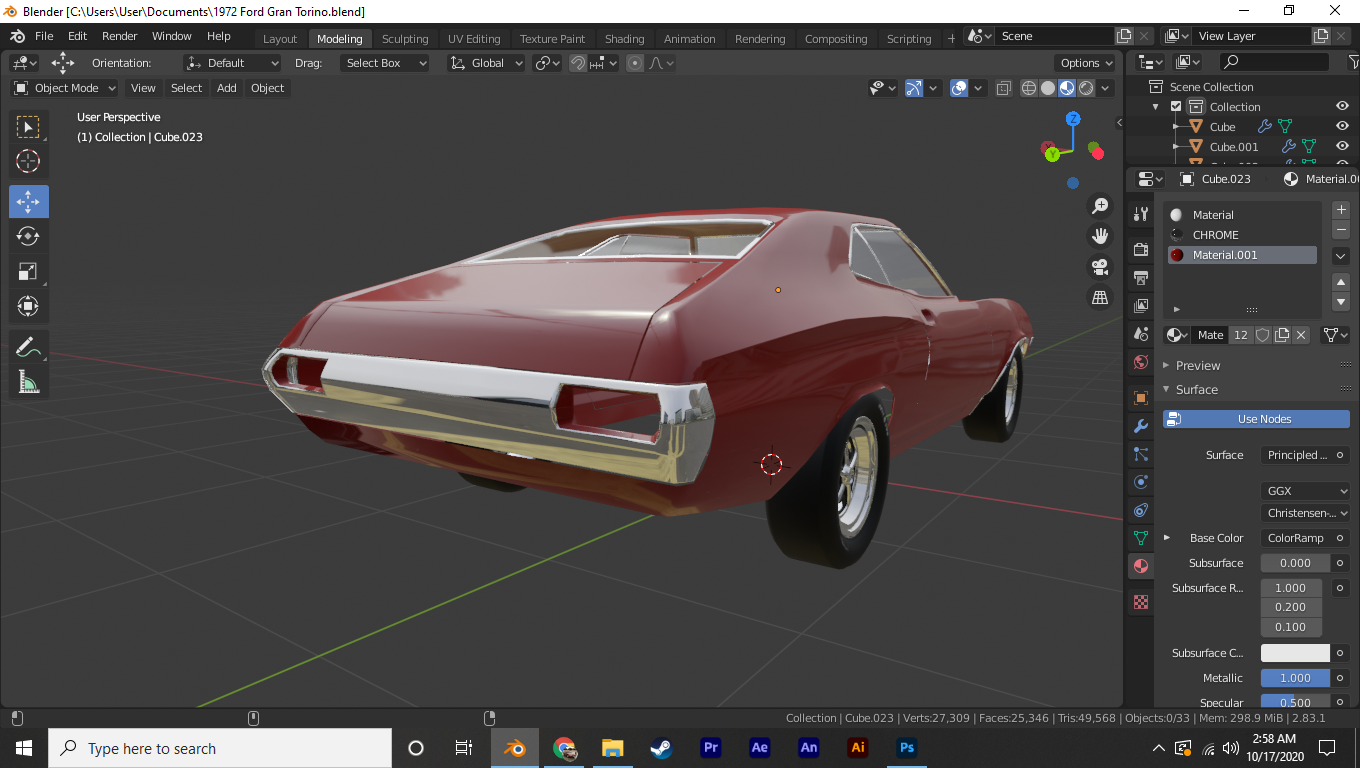1360x768 pixels.
Task: Switch to the Shading workspace tab
Action: 624,39
